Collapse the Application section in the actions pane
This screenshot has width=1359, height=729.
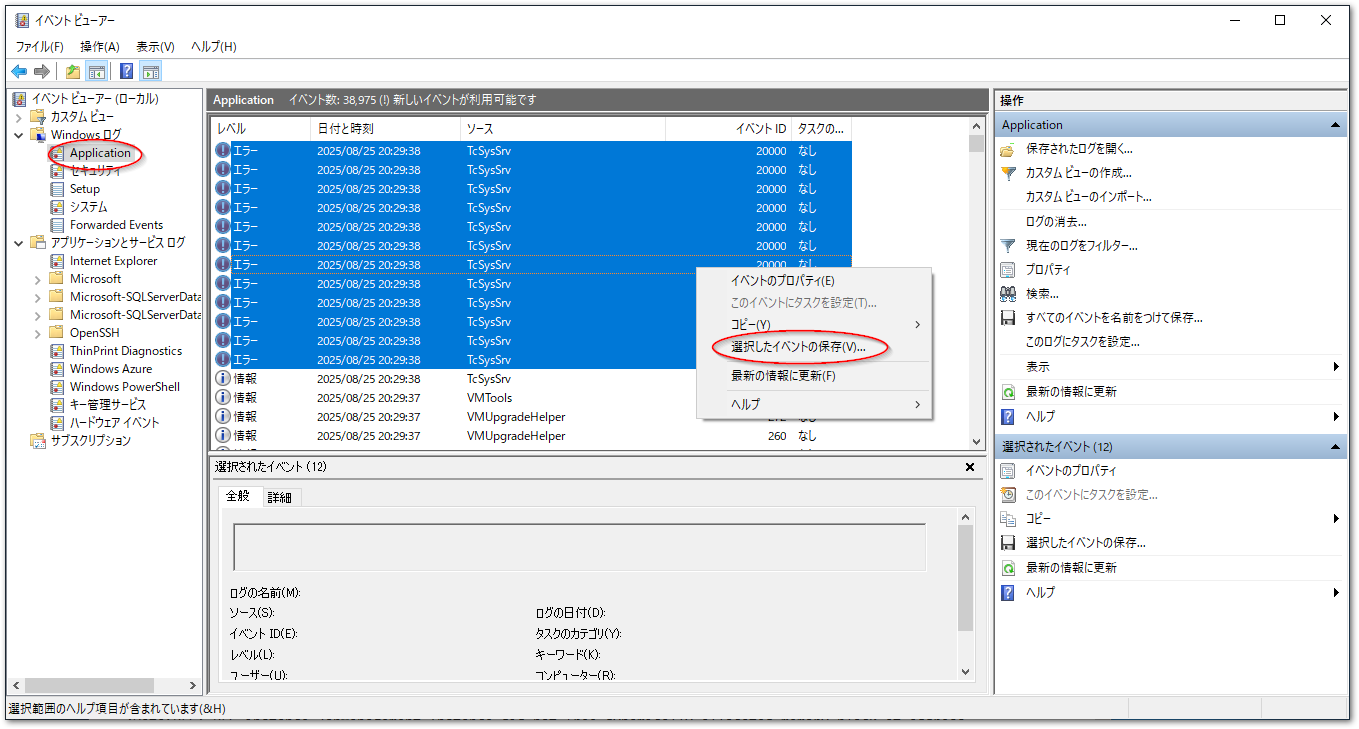click(1336, 125)
